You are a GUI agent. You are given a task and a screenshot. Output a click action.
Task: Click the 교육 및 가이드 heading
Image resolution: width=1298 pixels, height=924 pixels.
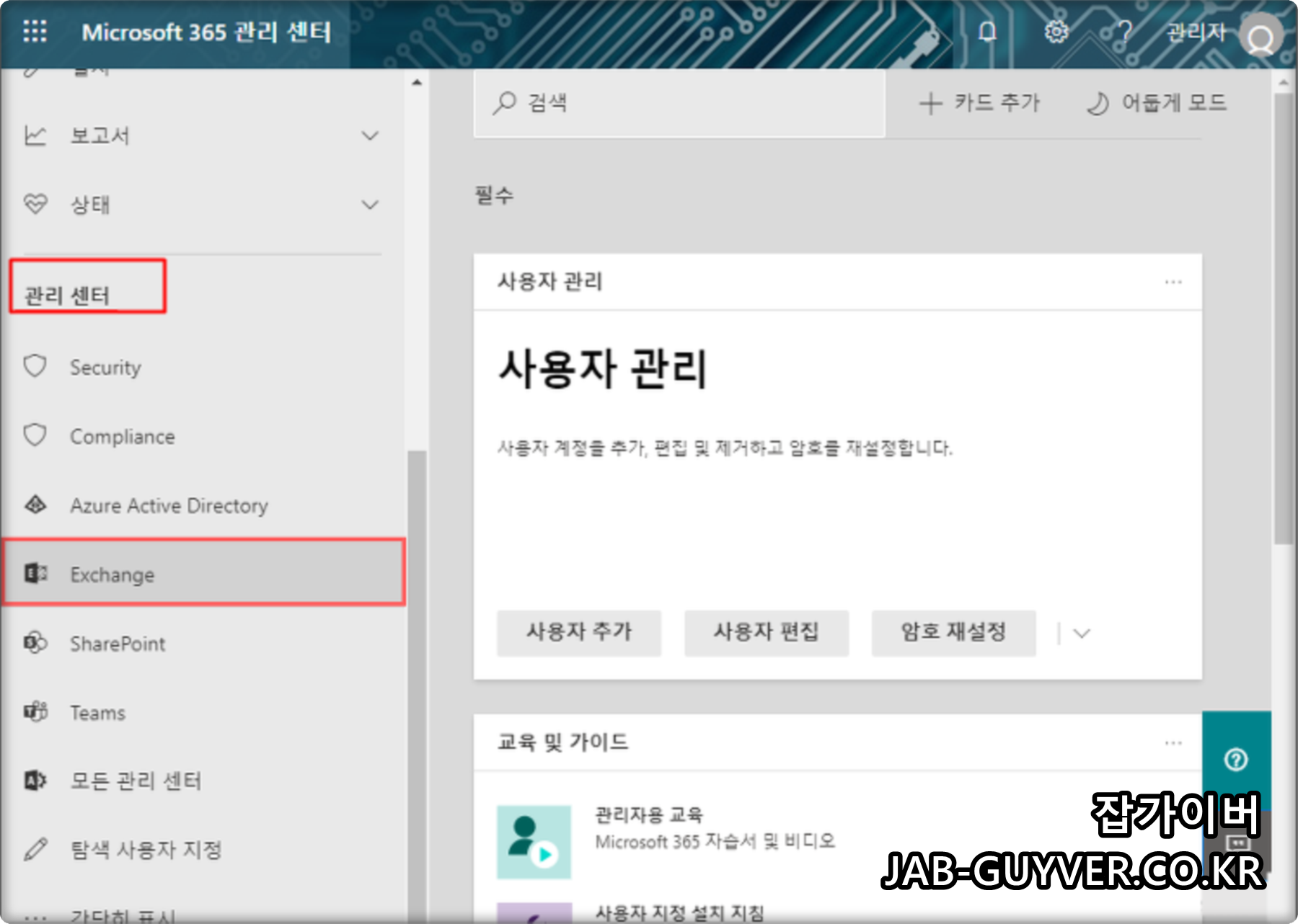click(x=562, y=742)
